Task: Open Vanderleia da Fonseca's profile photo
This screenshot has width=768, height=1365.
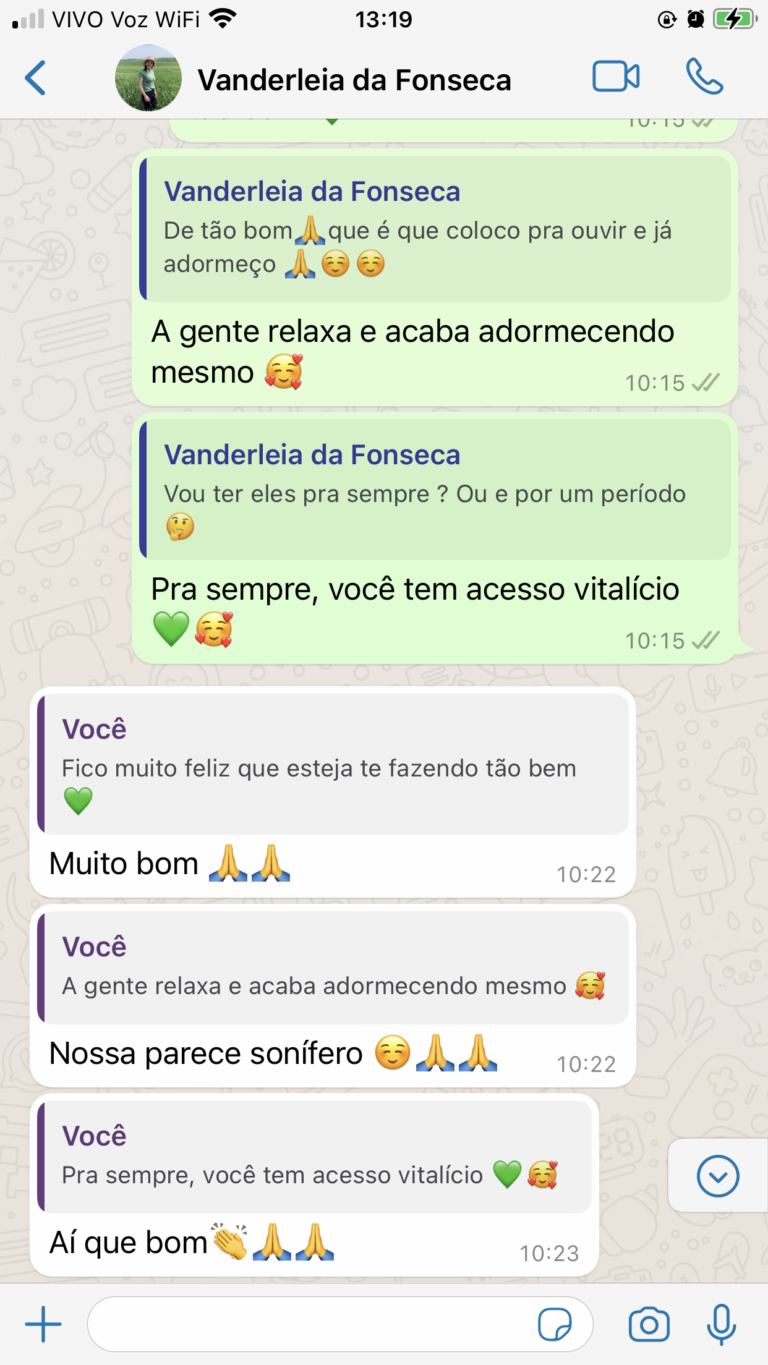Action: click(149, 78)
